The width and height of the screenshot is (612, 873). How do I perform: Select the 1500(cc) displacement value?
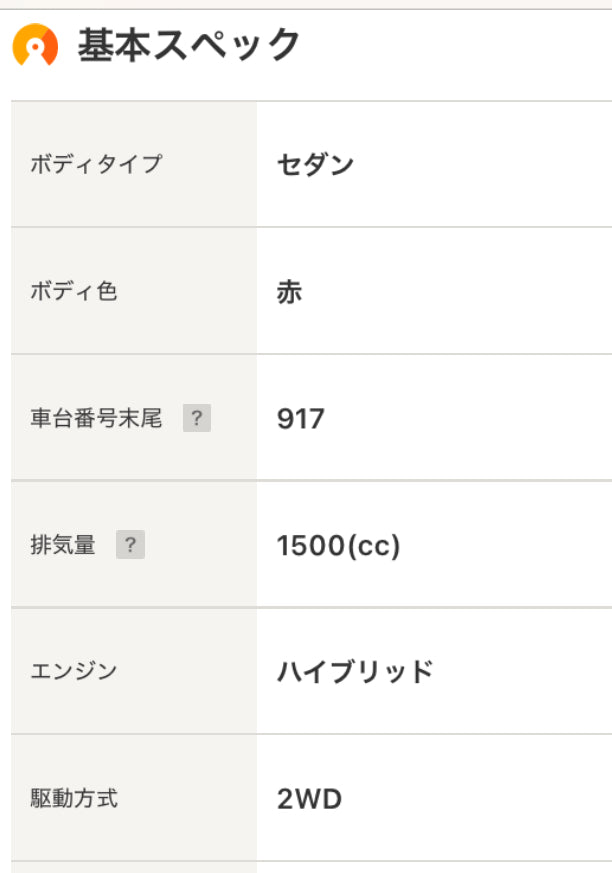(339, 546)
